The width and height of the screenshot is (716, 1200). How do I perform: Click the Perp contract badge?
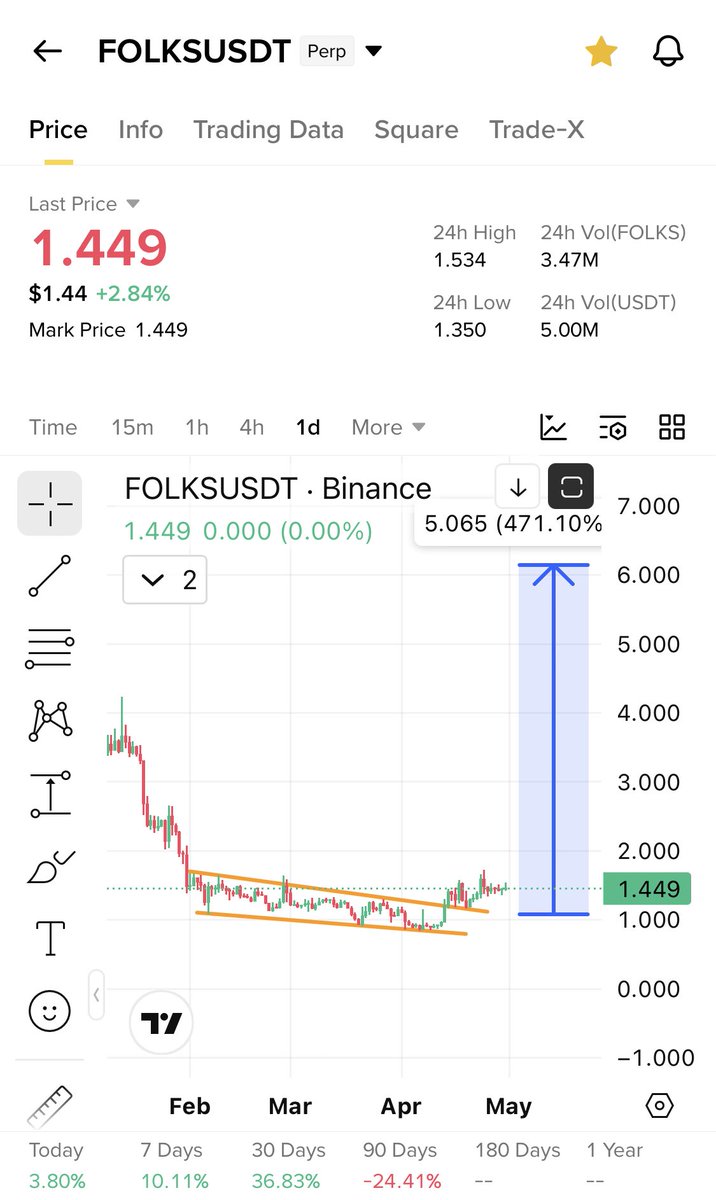[x=327, y=51]
